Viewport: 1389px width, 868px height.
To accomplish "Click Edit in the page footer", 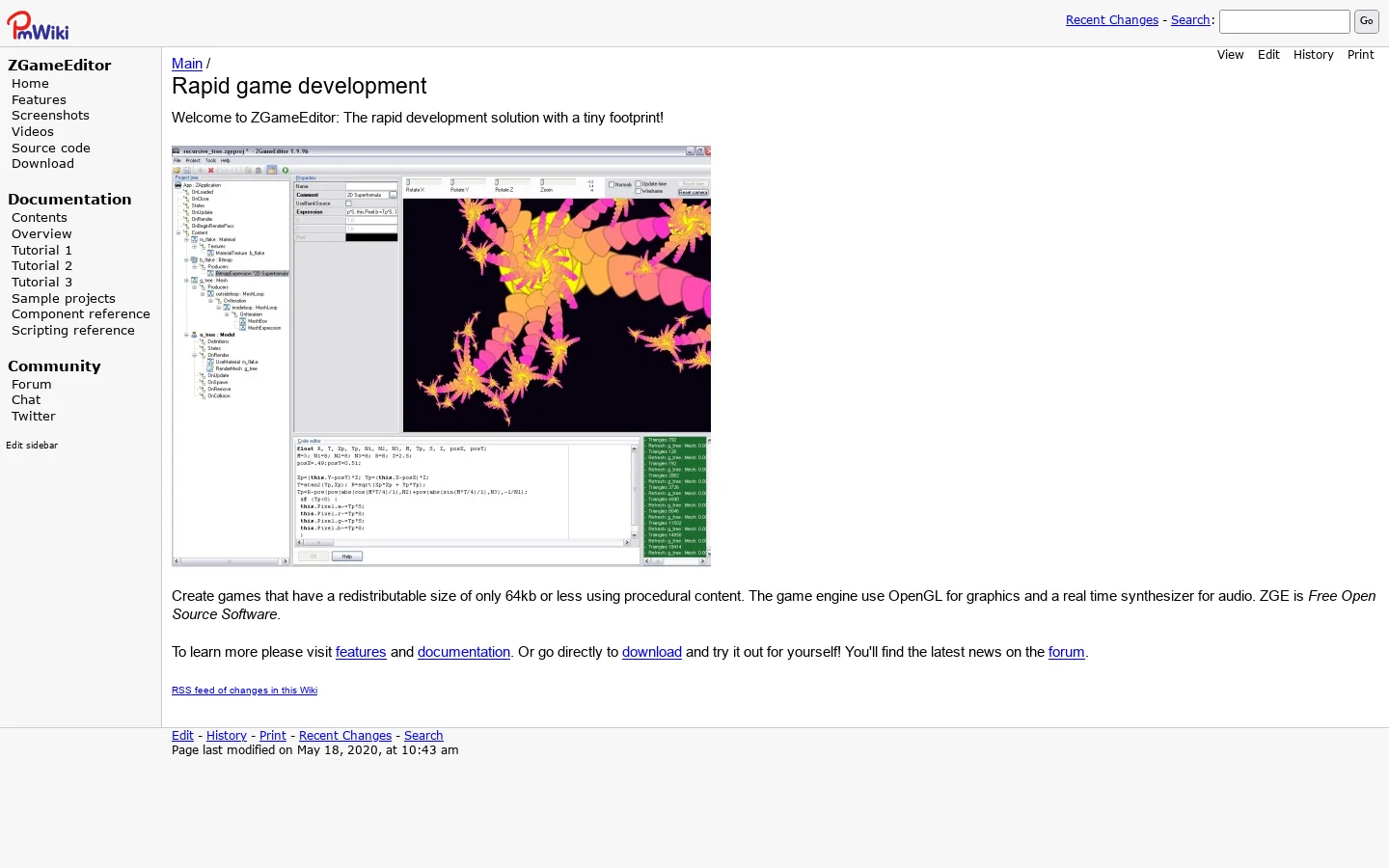I will click(182, 736).
